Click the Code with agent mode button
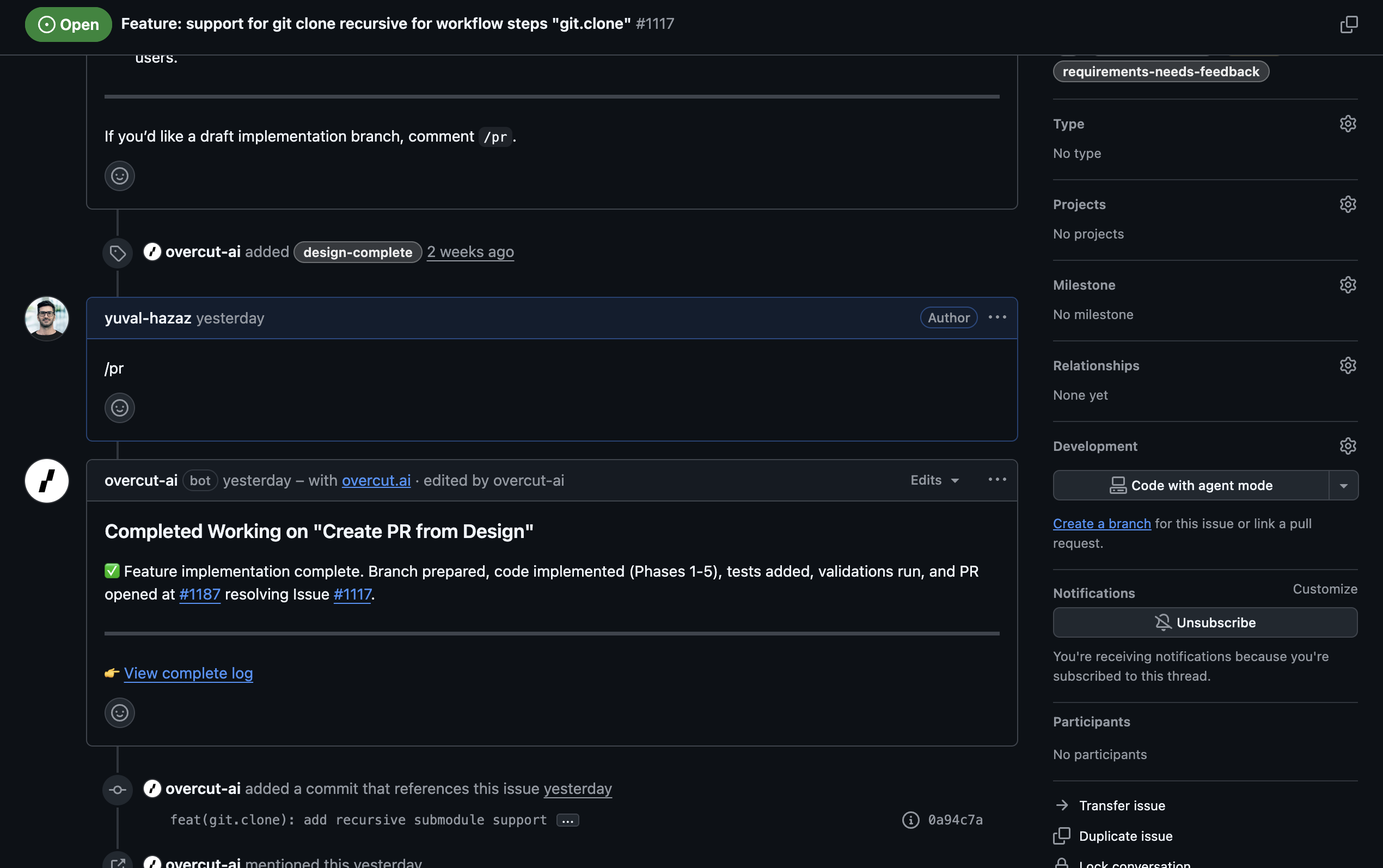Screen dimensions: 1383x868 (1191, 486)
